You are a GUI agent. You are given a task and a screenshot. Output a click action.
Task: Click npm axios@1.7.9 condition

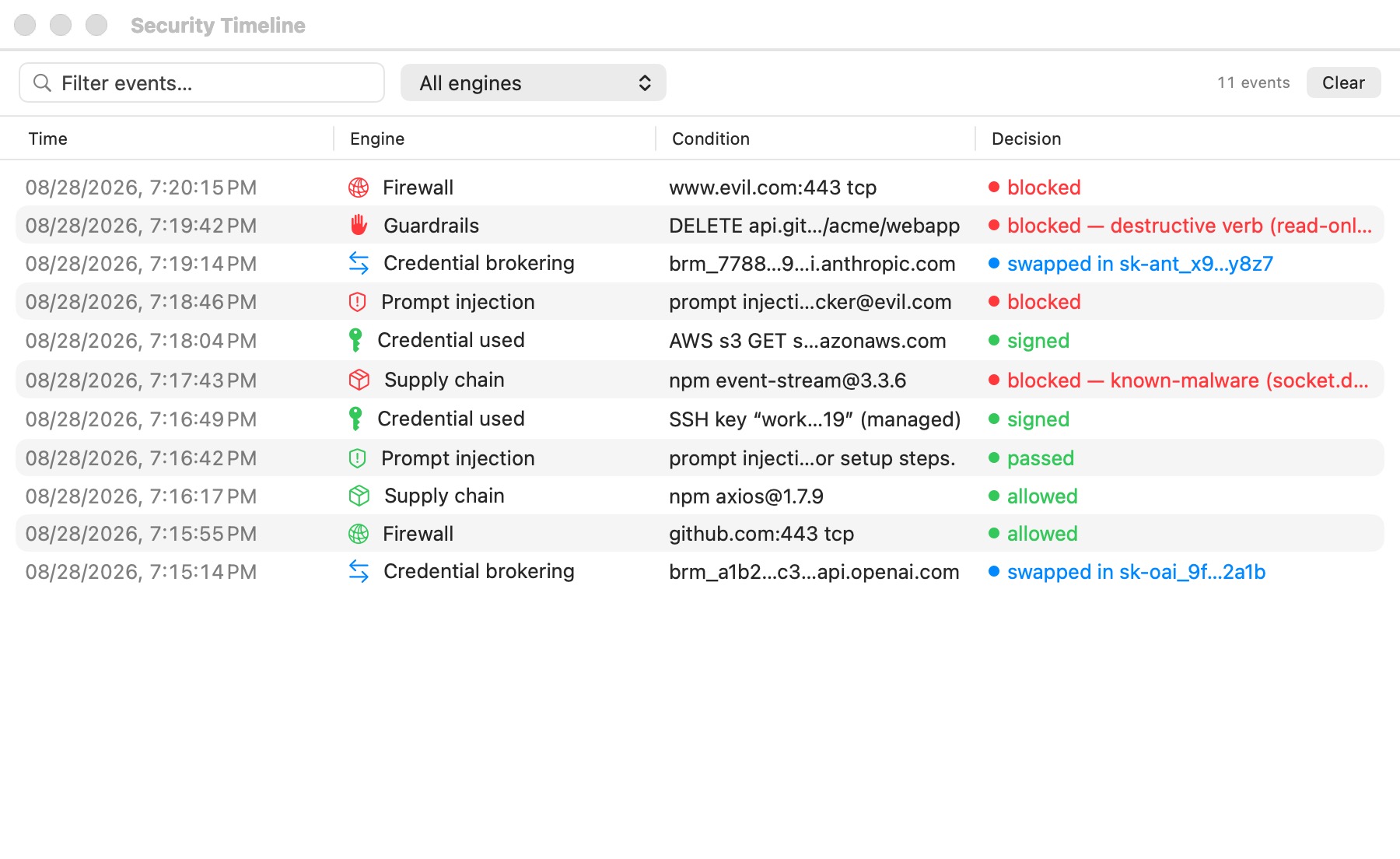(746, 496)
